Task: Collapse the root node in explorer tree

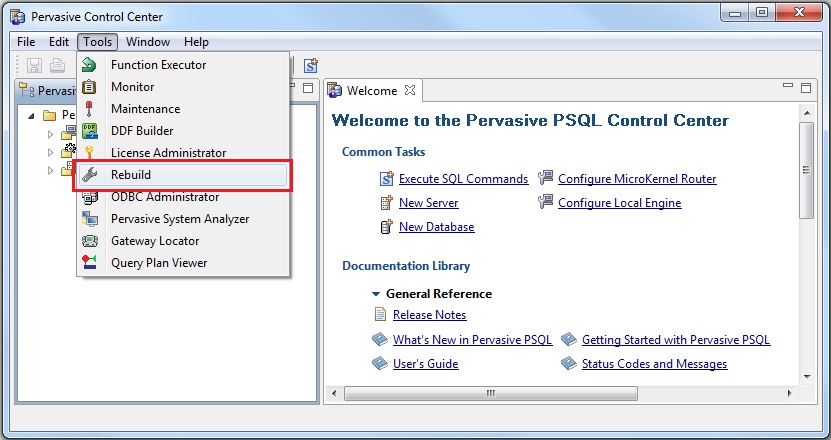Action: pyautogui.click(x=32, y=116)
